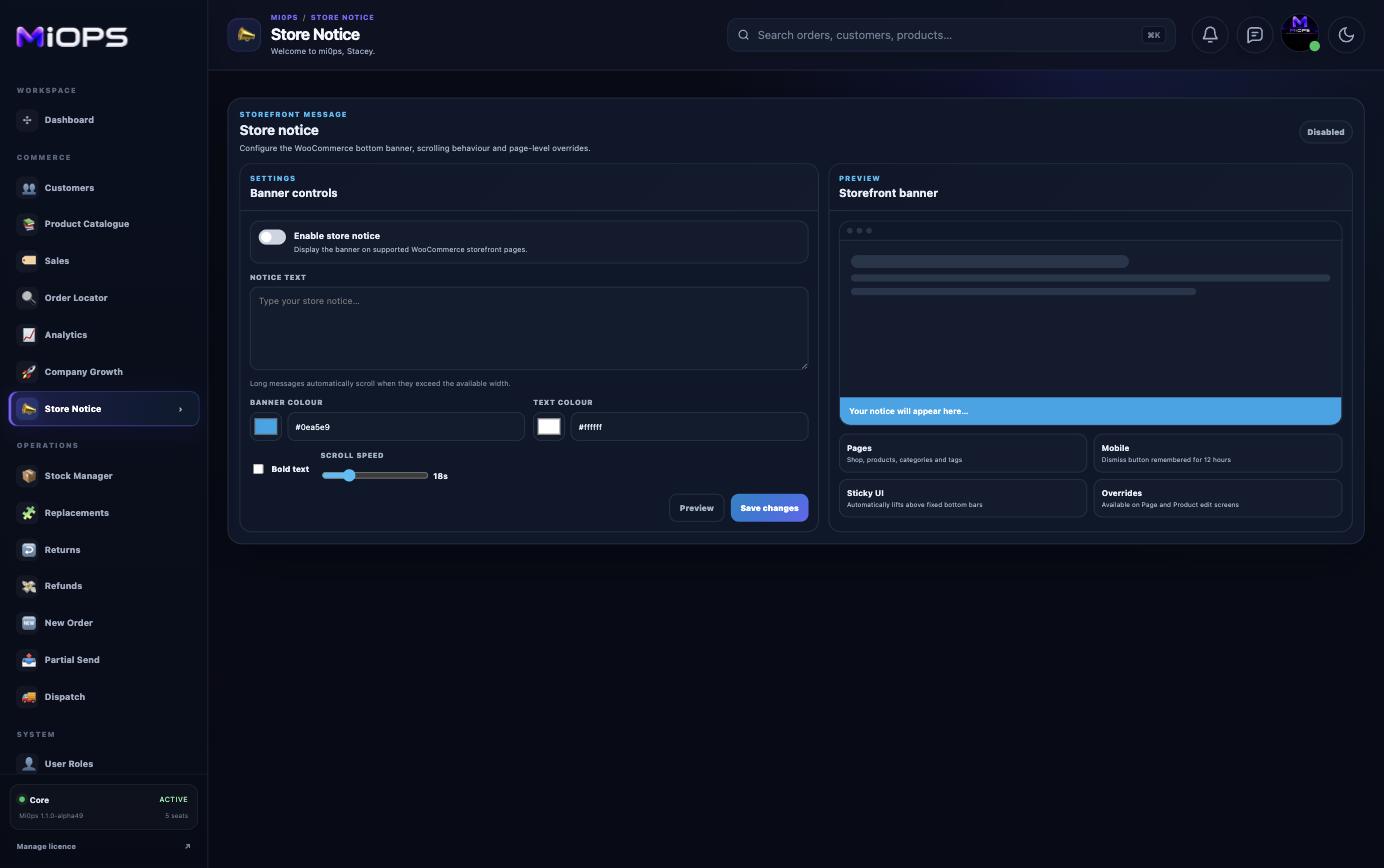Image resolution: width=1384 pixels, height=868 pixels.
Task: Click the Dispatch truck icon
Action: (28, 697)
